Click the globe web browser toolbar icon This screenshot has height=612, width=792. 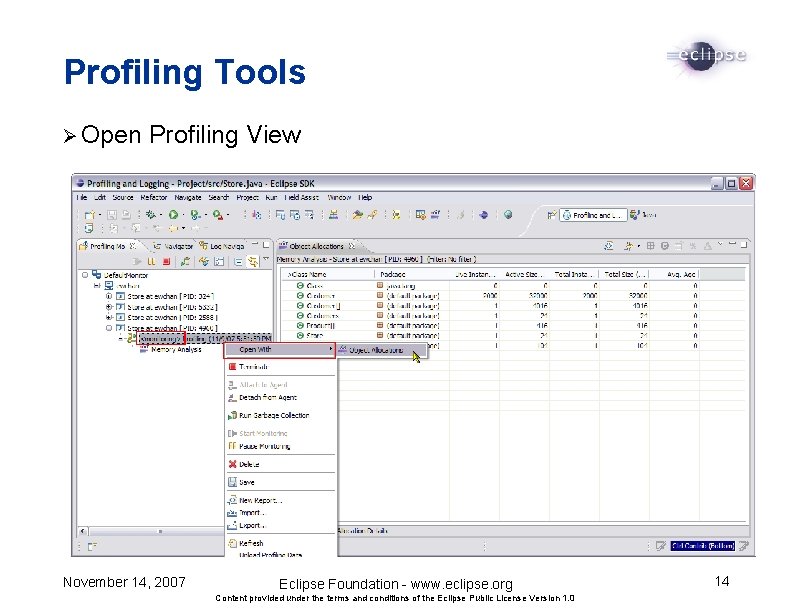tap(508, 215)
